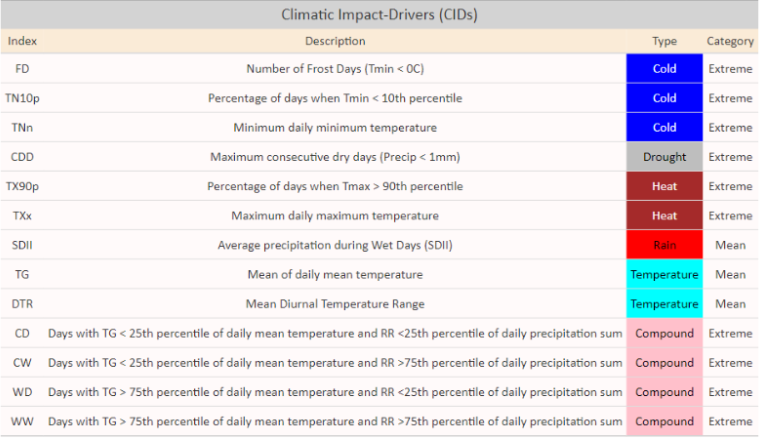Select the SDII index cell
760x438 pixels.
(x=23, y=245)
